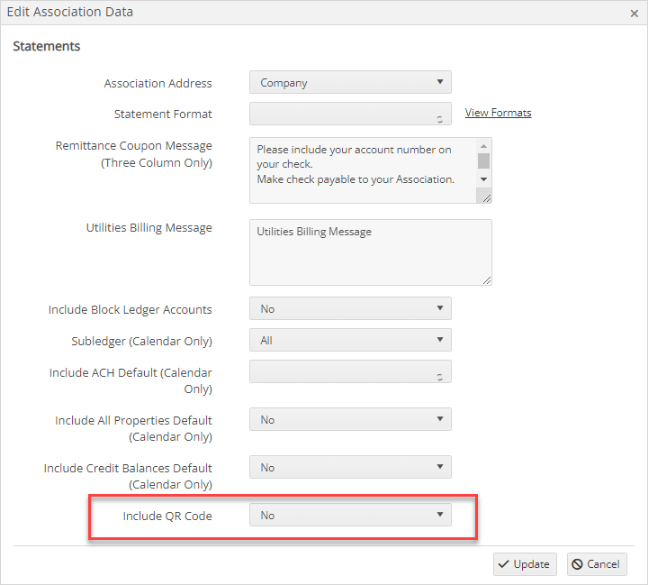
Task: Click the message box scrollbar's down arrow
Action: pos(484,179)
